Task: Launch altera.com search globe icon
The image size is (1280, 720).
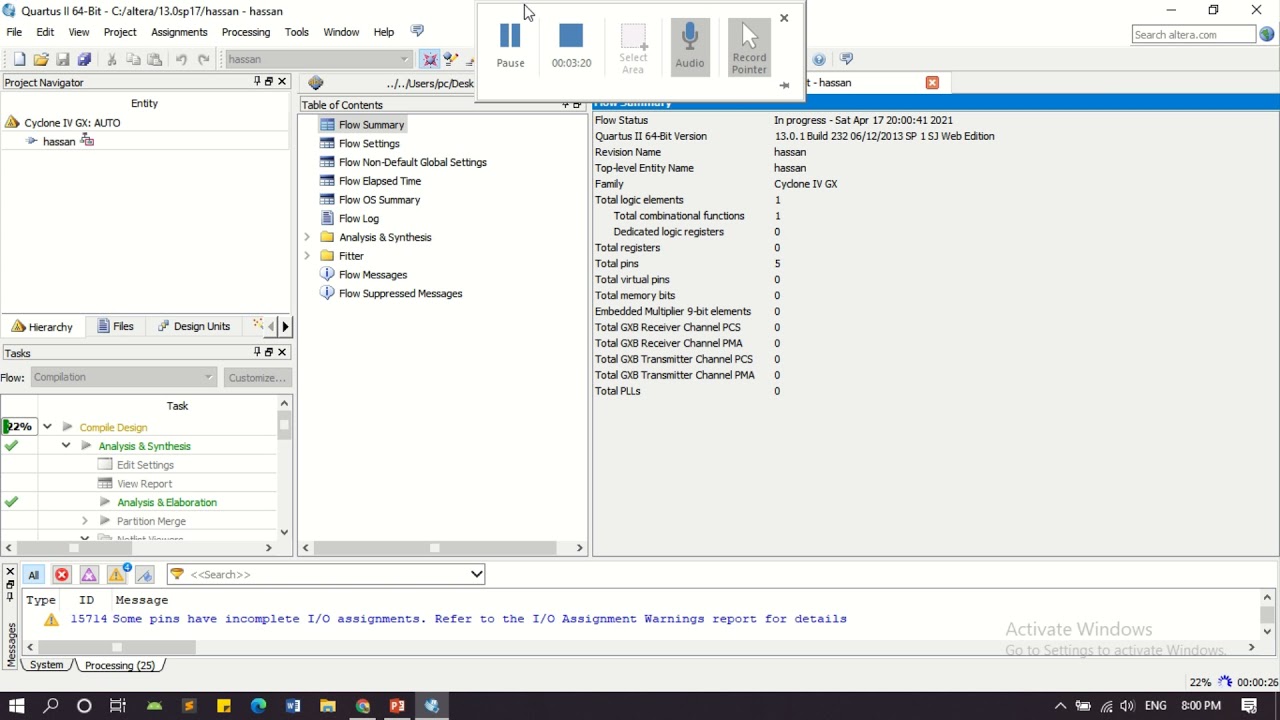Action: point(1267,34)
